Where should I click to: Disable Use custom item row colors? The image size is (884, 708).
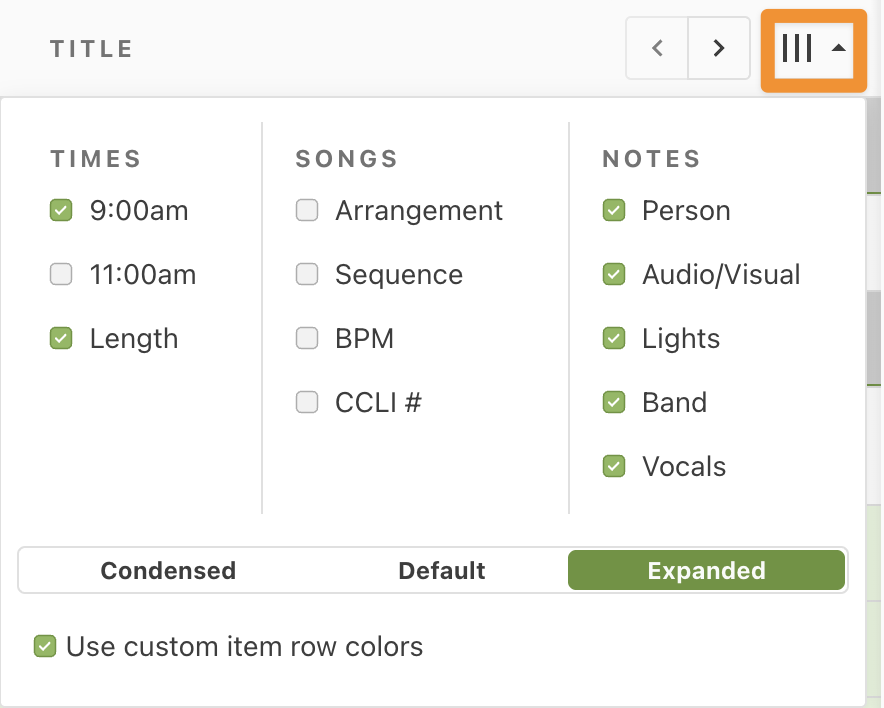click(x=45, y=646)
